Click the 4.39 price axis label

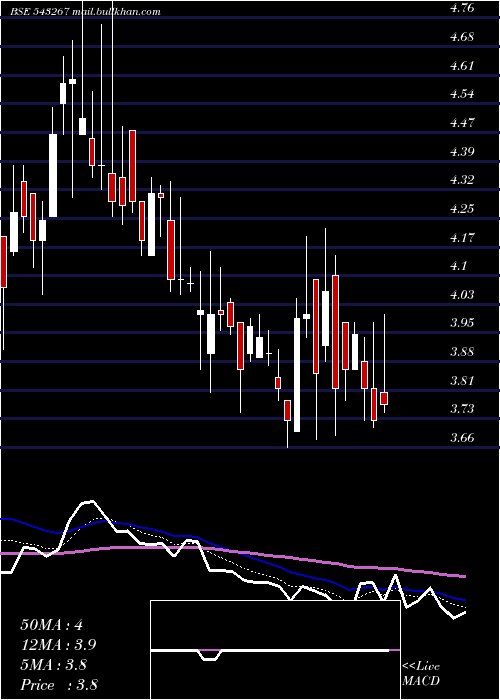(462, 151)
